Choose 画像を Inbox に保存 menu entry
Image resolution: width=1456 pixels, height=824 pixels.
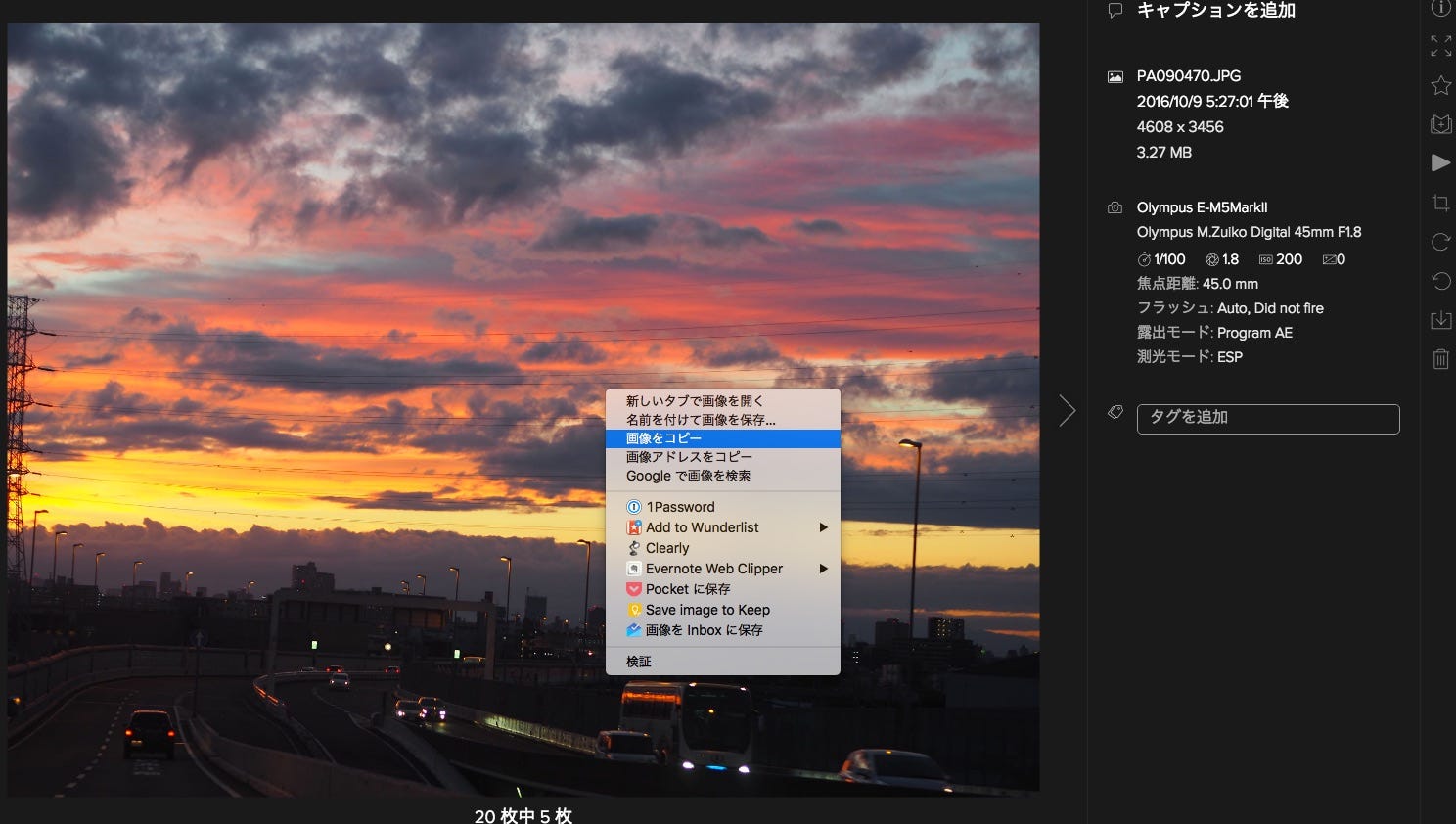723,630
